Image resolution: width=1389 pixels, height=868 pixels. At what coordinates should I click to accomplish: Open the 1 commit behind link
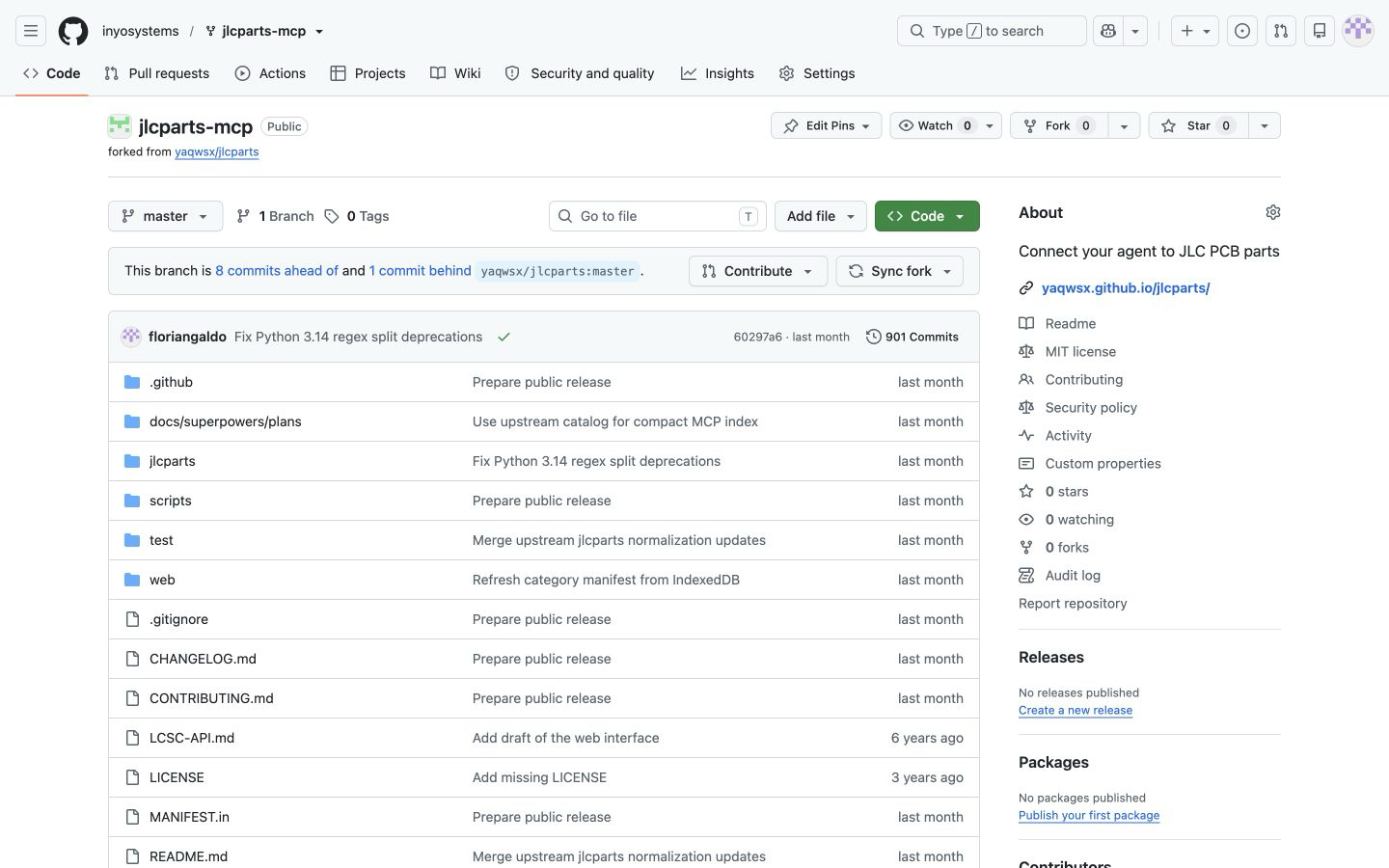(x=421, y=271)
